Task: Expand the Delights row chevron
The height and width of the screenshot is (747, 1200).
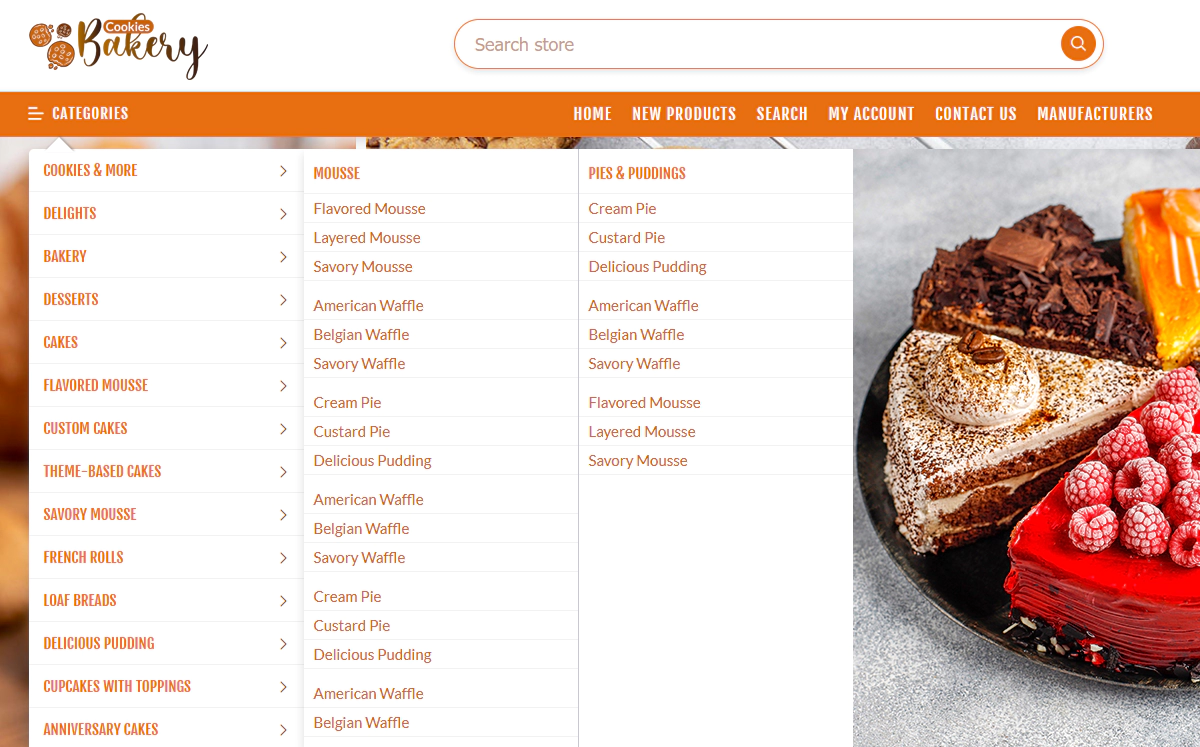Action: pos(283,214)
